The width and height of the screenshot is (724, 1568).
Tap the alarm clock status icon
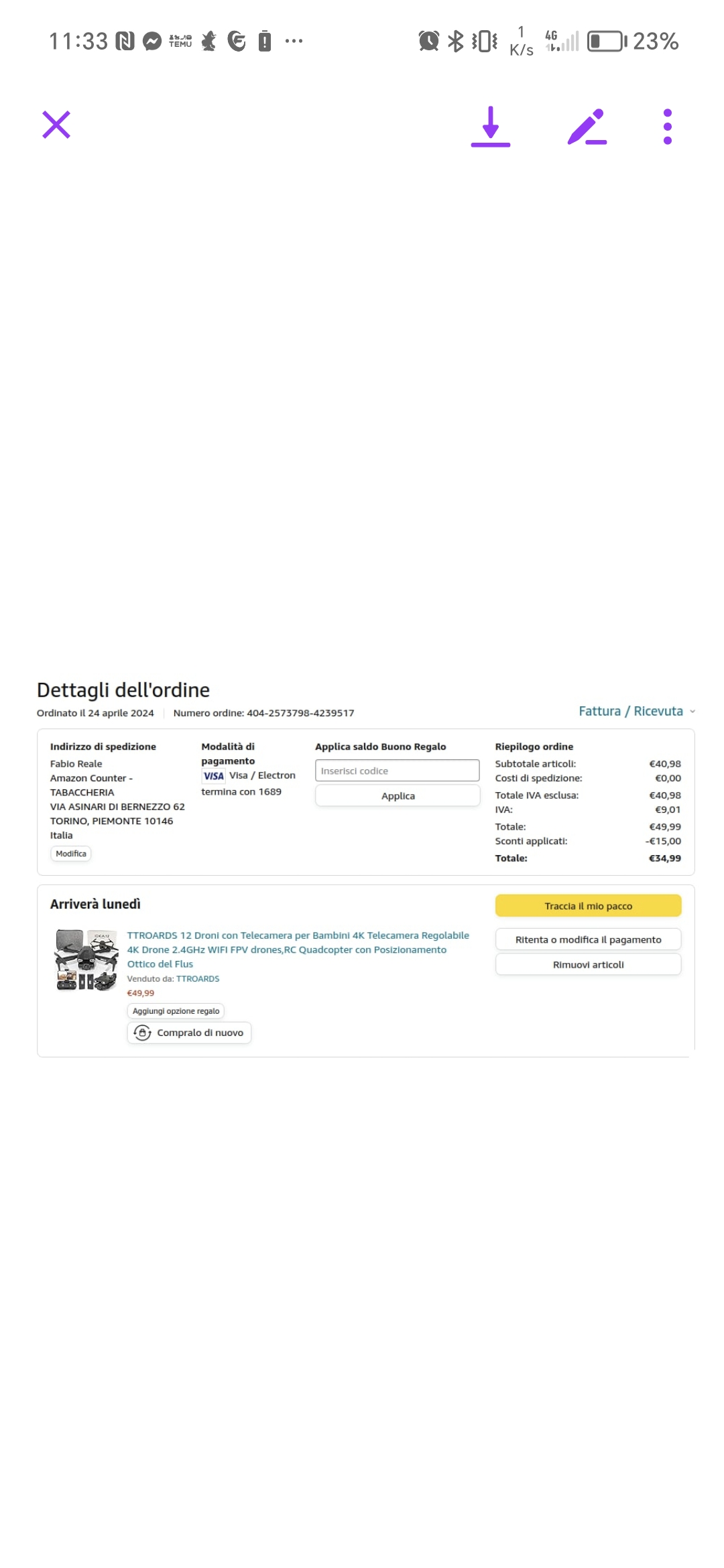tap(429, 42)
